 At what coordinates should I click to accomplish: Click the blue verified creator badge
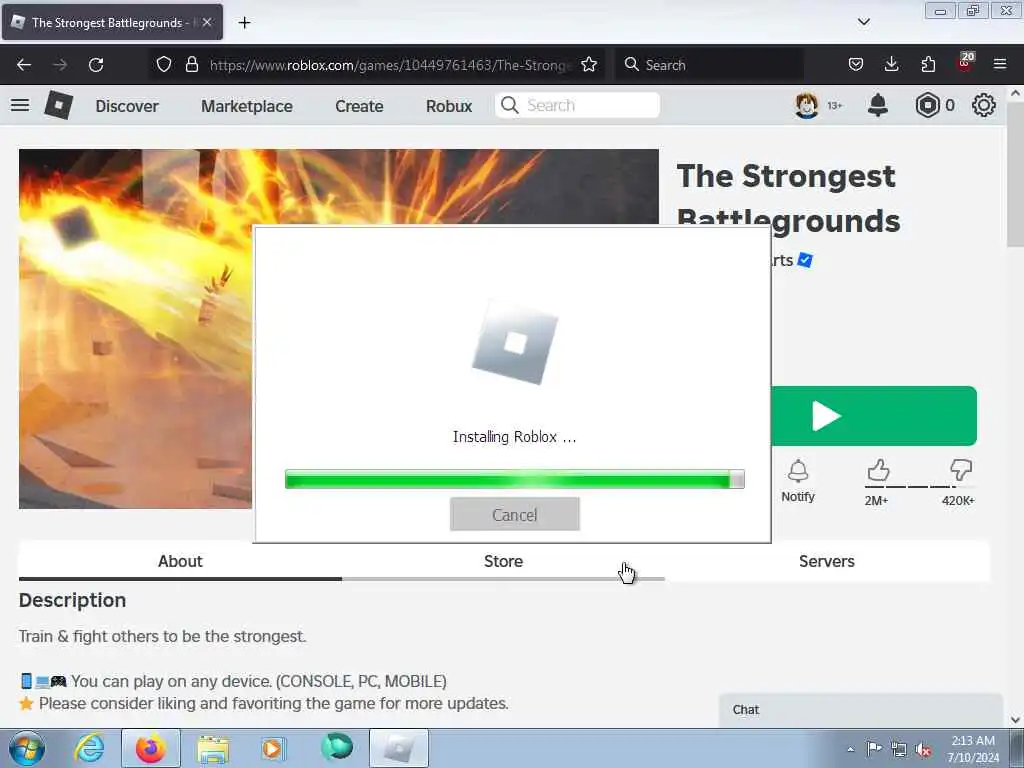pyautogui.click(x=805, y=260)
